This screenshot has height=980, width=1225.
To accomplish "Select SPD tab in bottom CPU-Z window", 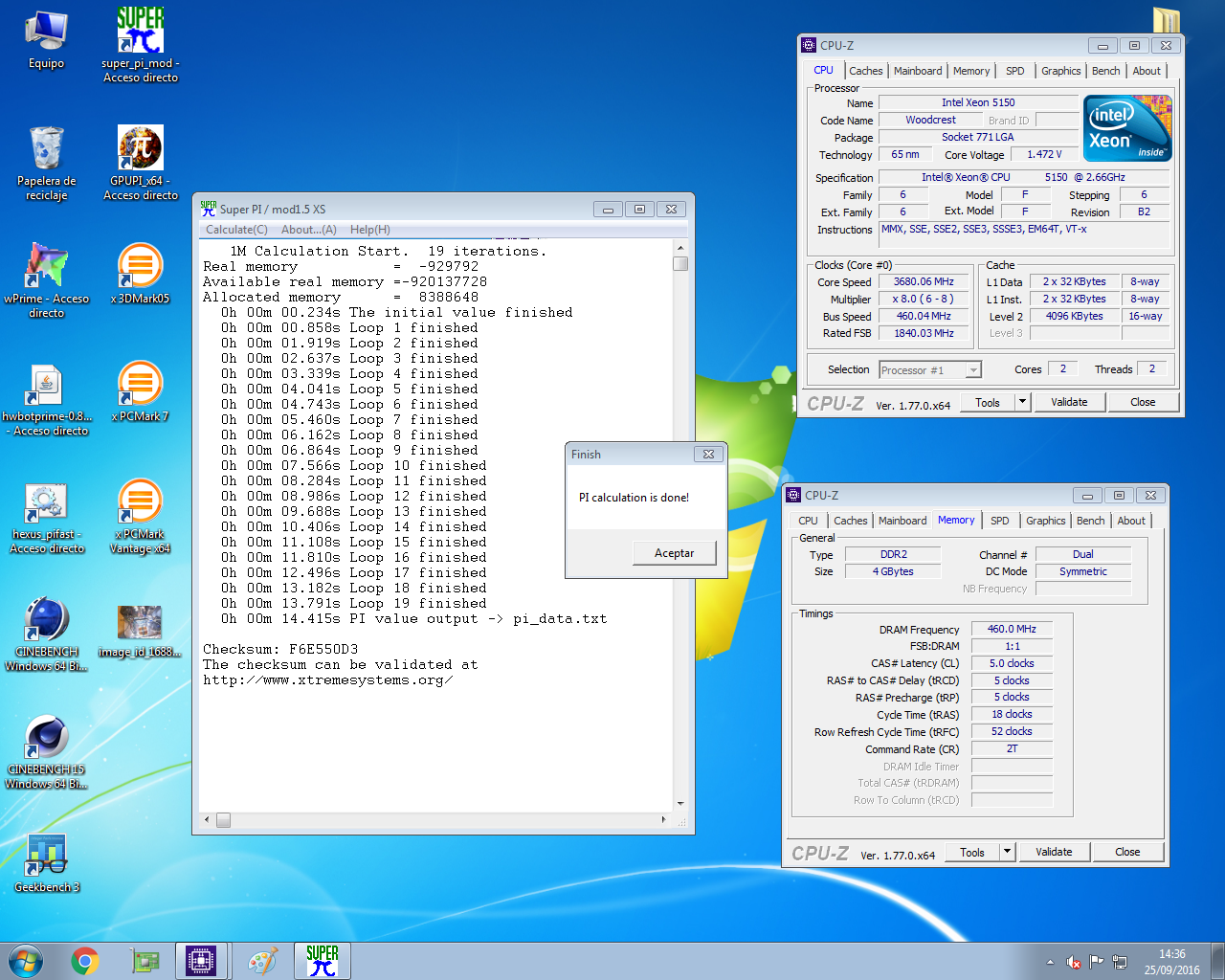I will coord(1000,521).
